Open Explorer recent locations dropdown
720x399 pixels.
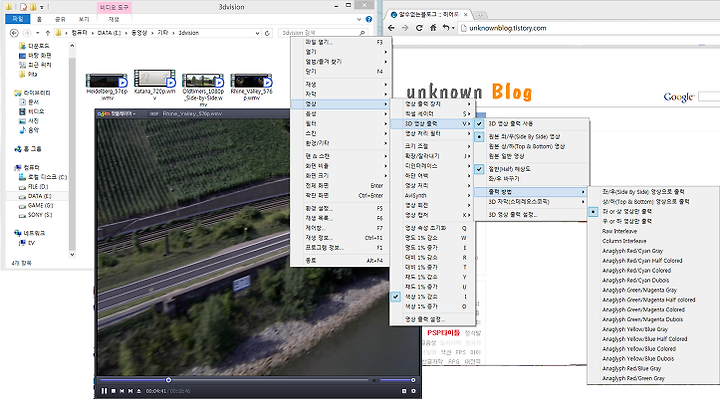pyautogui.click(x=37, y=33)
